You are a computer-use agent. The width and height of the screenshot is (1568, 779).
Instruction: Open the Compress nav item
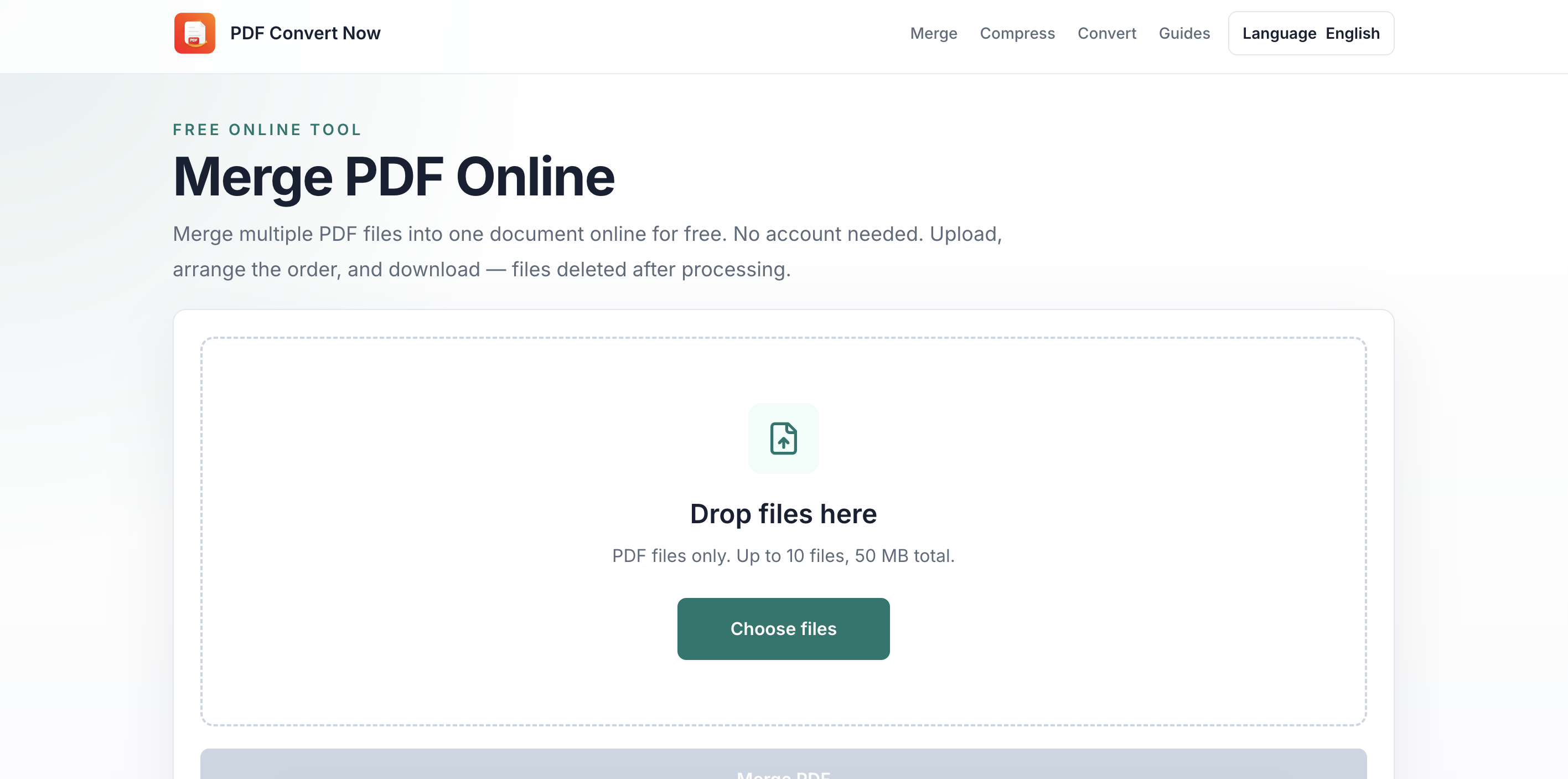pos(1017,33)
